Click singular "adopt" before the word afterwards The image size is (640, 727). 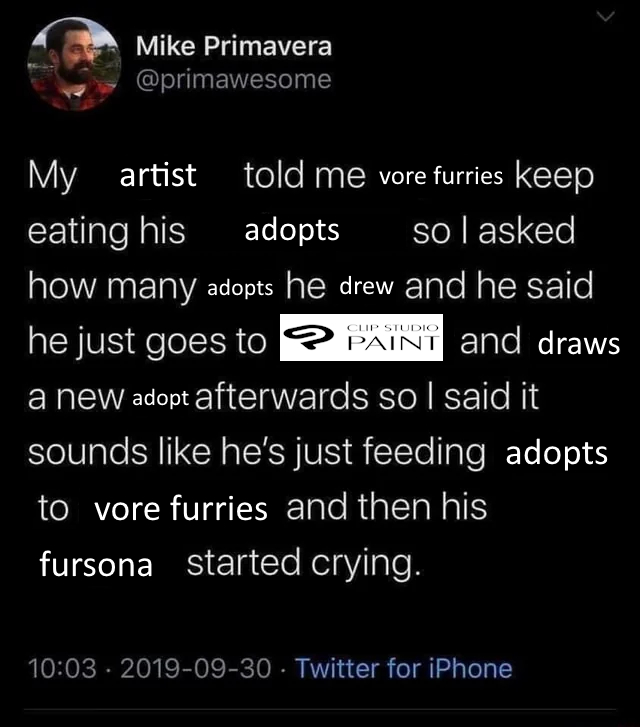(x=161, y=398)
